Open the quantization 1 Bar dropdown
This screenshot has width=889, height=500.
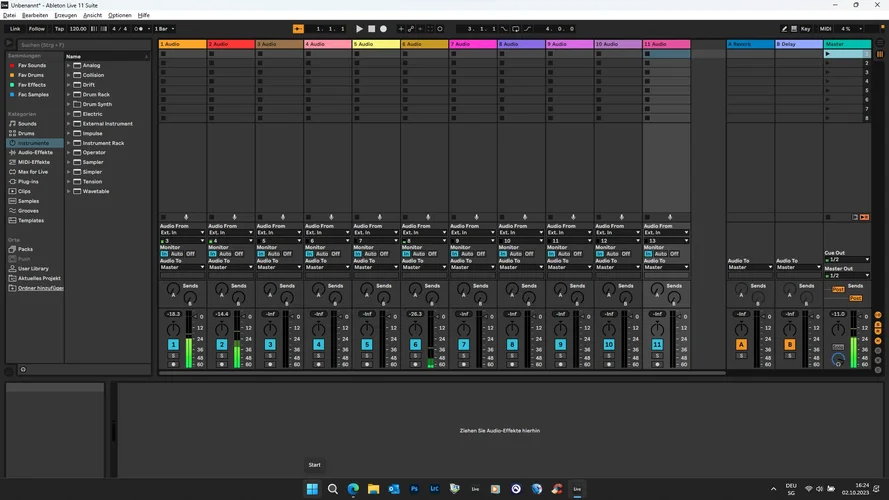163,29
